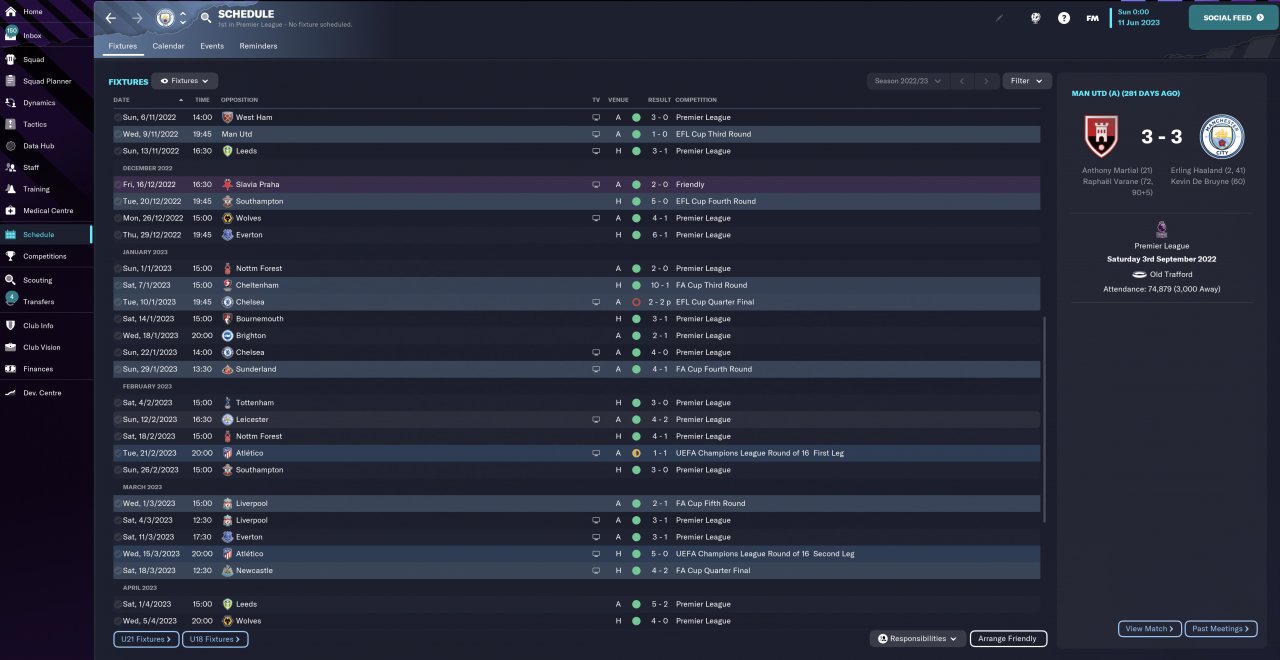The height and width of the screenshot is (660, 1280).
Task: Click the View Match button
Action: coord(1150,629)
